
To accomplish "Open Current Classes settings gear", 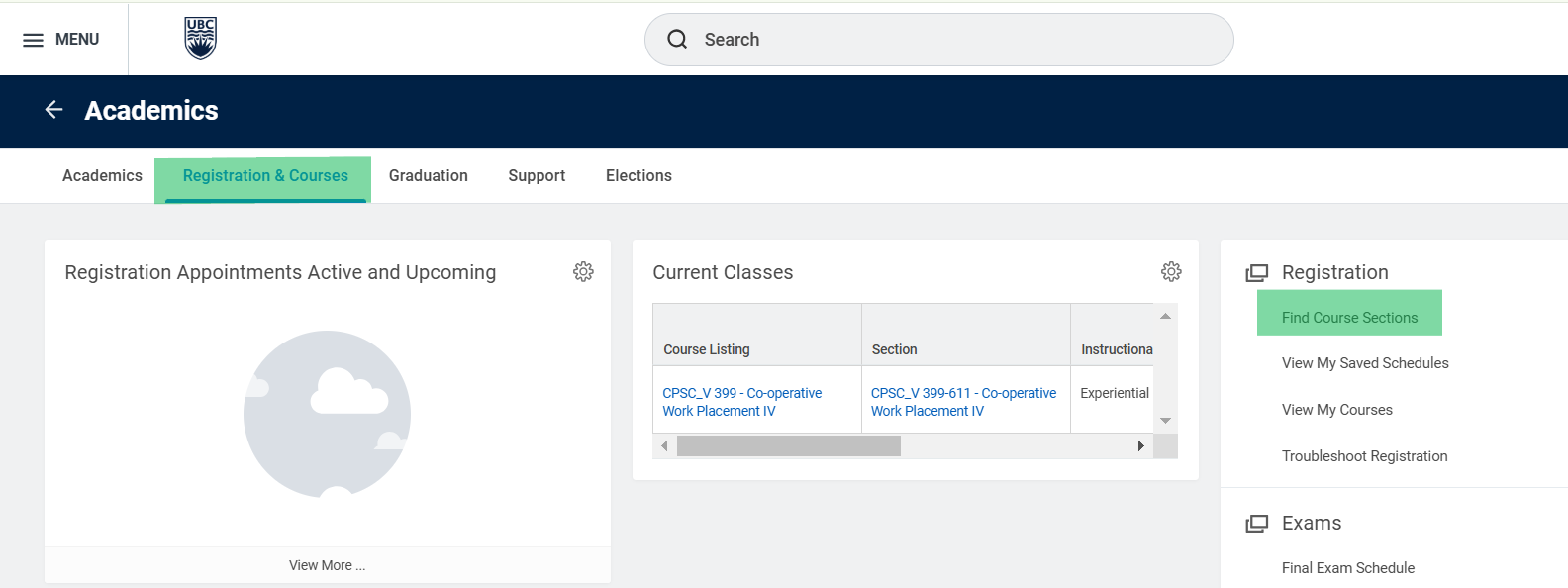I will [1171, 271].
